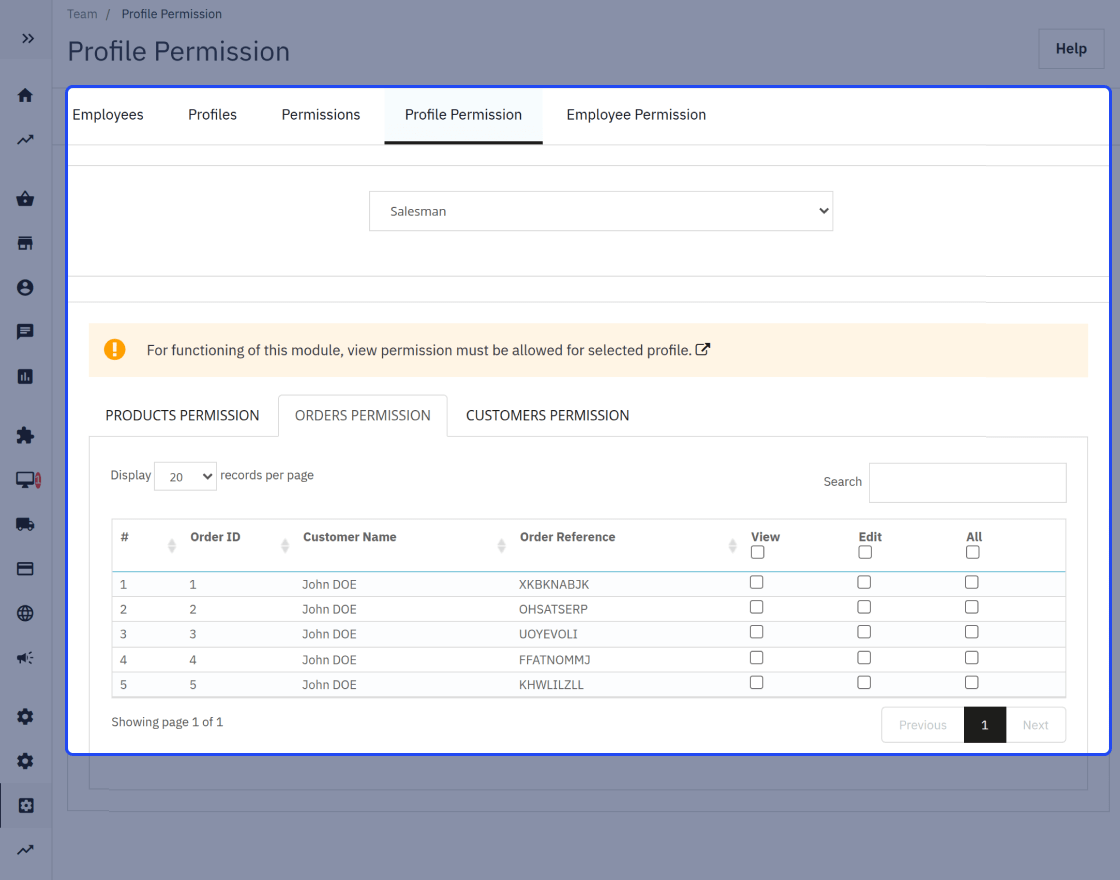Click customer name John DOE in row 3
Viewport: 1120px width, 880px height.
click(x=329, y=634)
